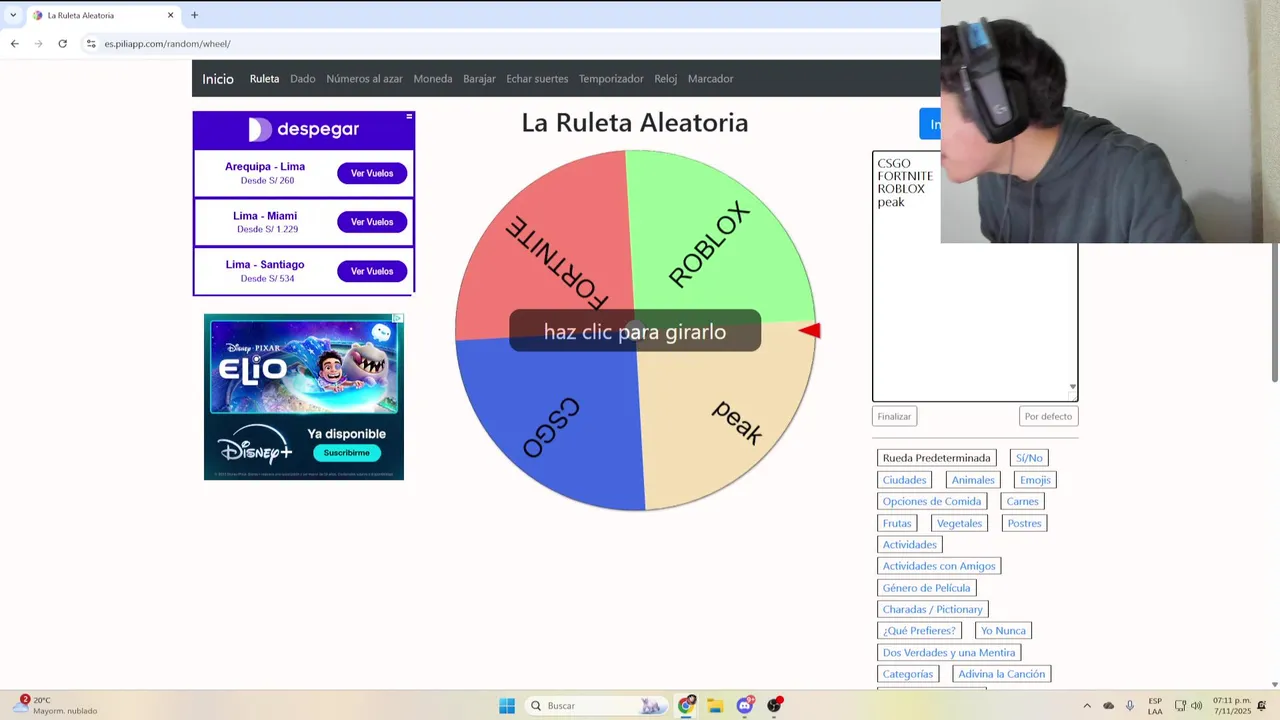The width and height of the screenshot is (1280, 720).
Task: Click the blue CSGO wheel segment
Action: pyautogui.click(x=550, y=425)
